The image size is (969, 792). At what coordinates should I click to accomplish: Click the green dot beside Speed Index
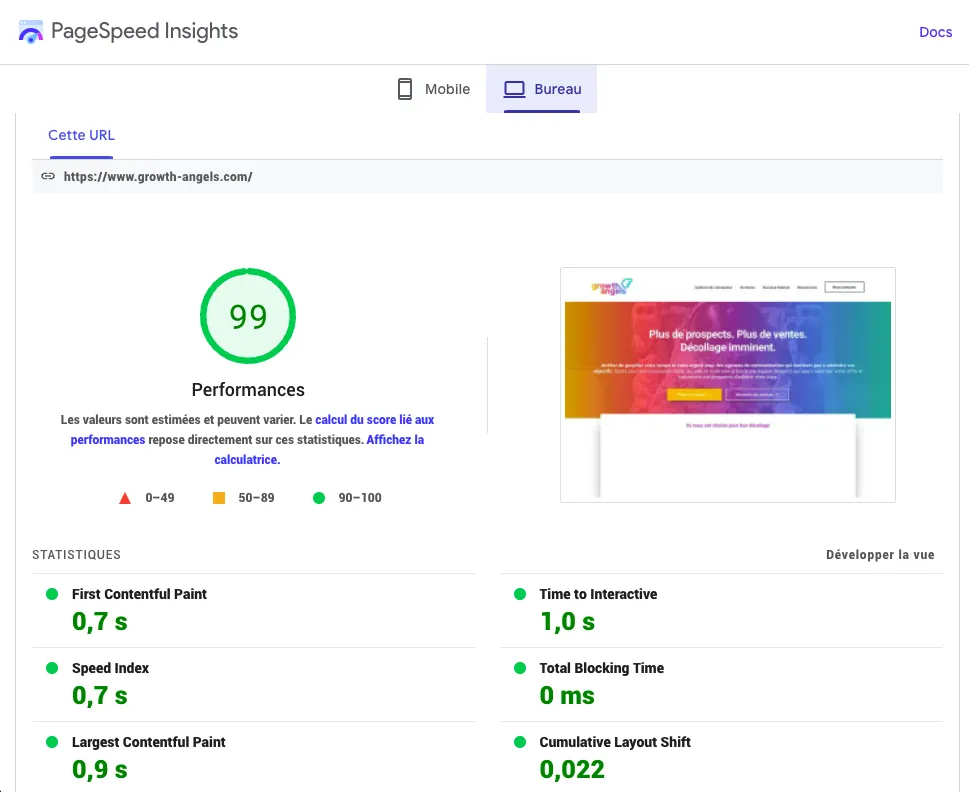[x=52, y=668]
